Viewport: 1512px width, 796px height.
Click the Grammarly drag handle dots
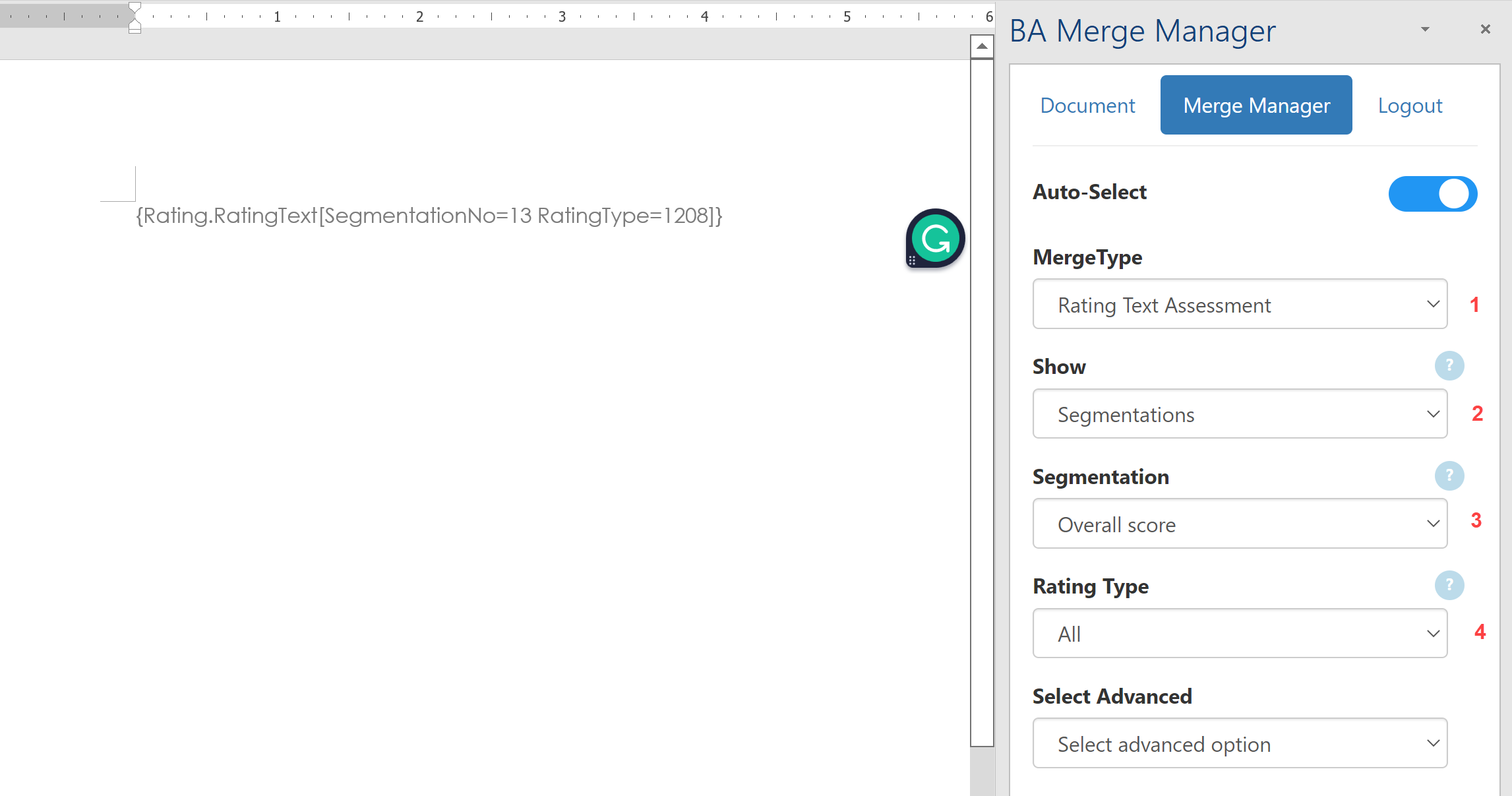tap(912, 260)
